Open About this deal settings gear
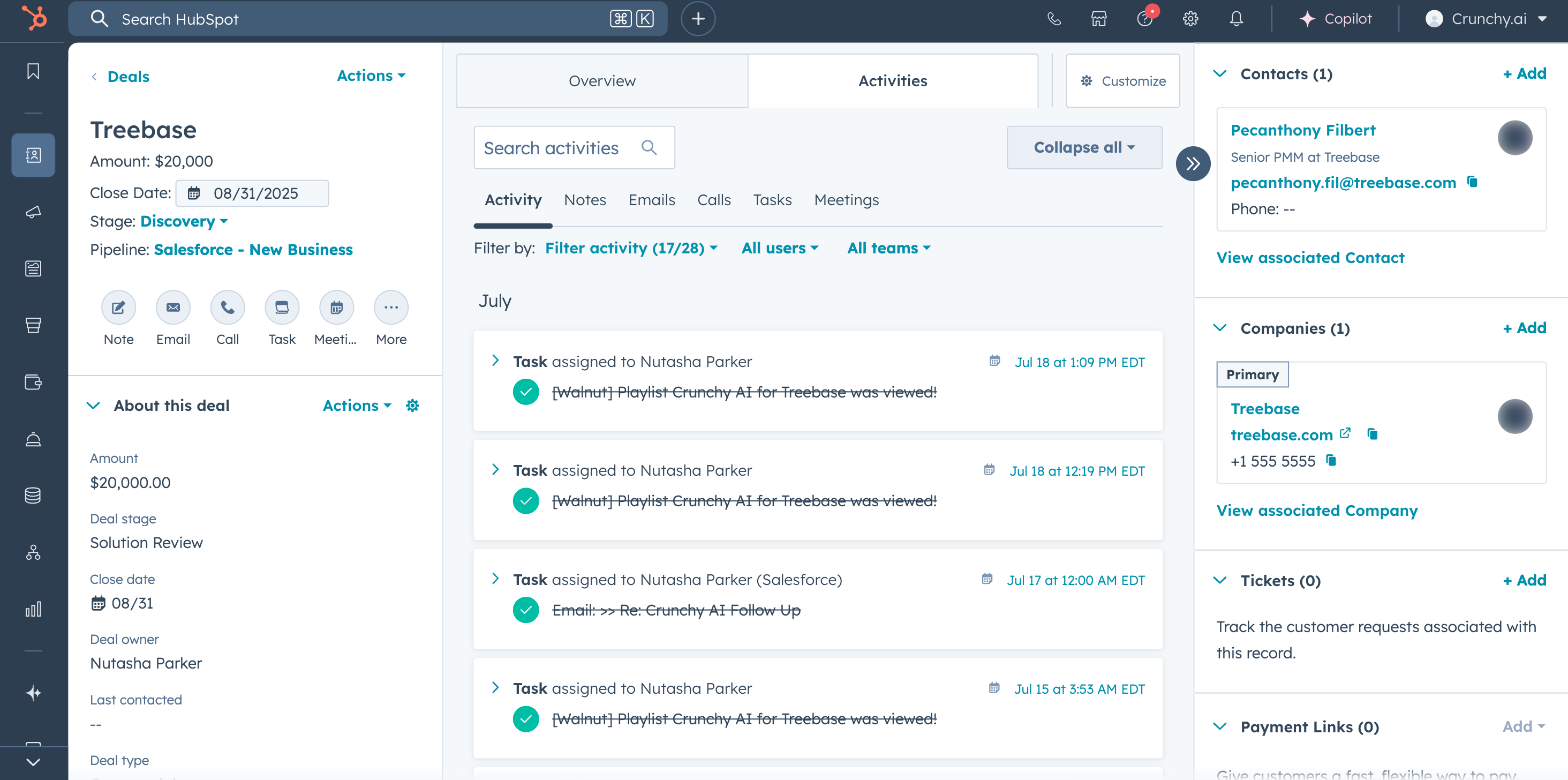The image size is (1568, 780). click(413, 406)
